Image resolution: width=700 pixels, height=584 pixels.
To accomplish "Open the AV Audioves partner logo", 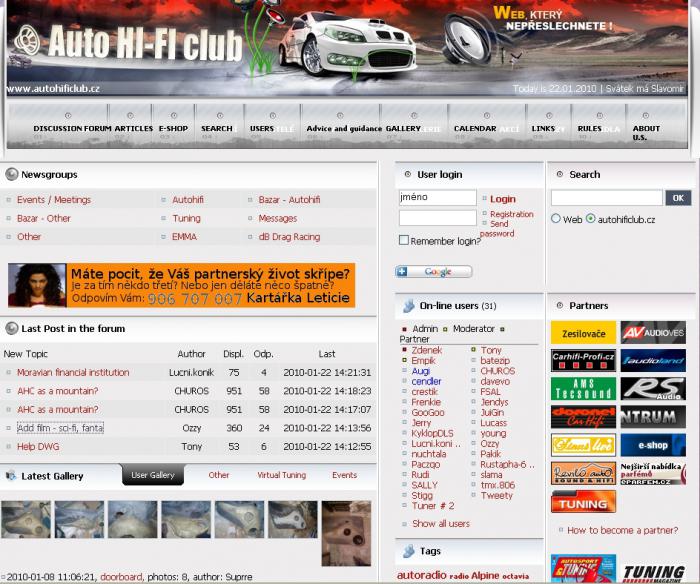I will tap(653, 332).
